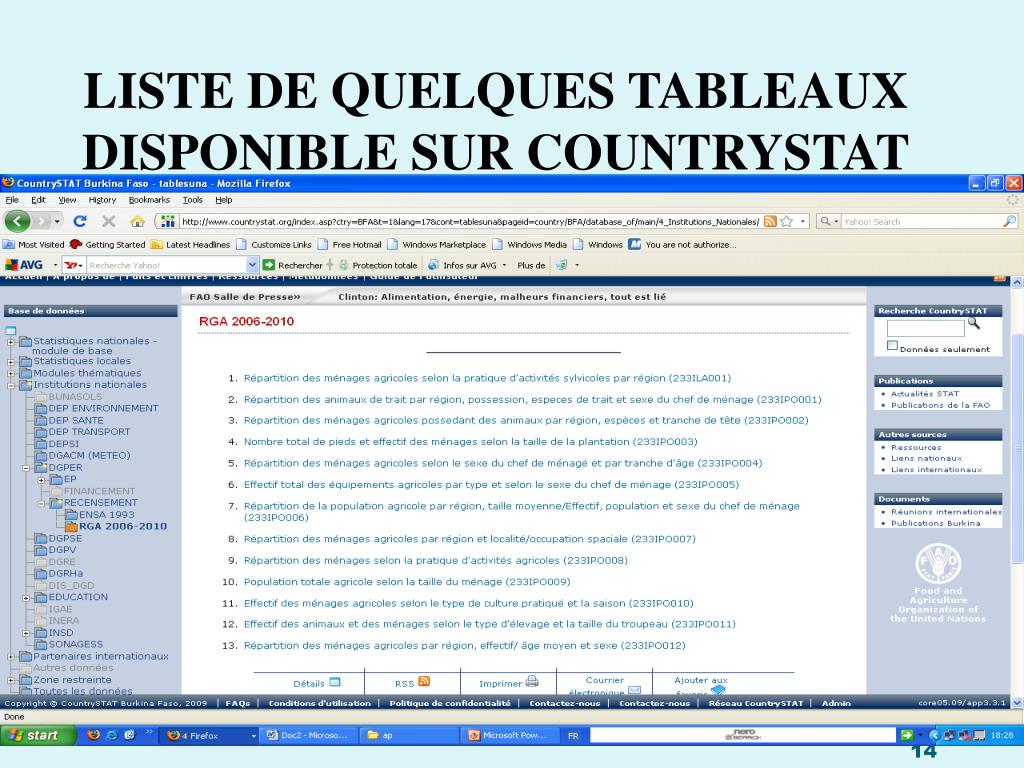Click the Firefox icon in Quick Launch
Viewport: 1024px width, 768px height.
(93, 735)
